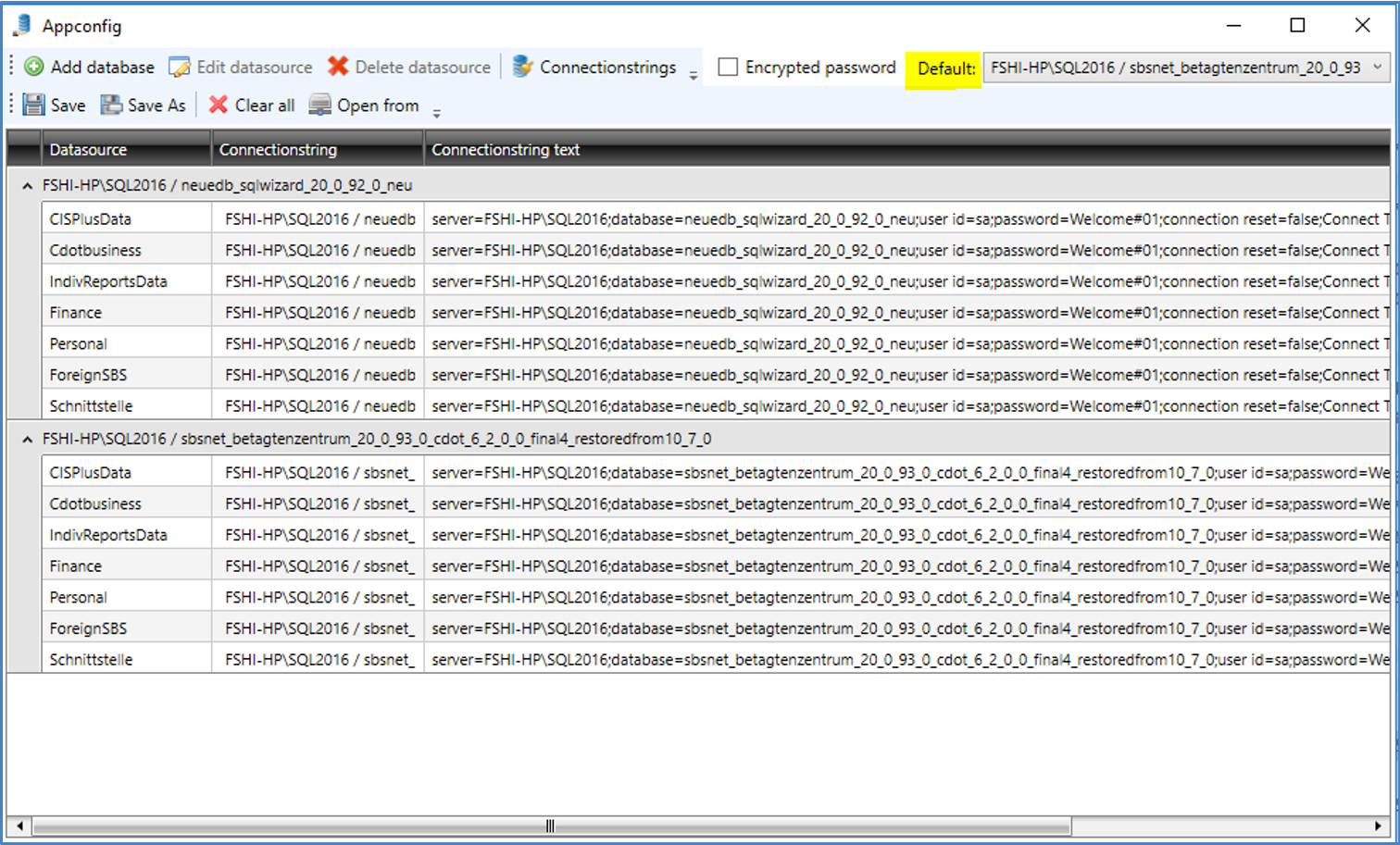Select Cdotbusiness row in the sbsnet group
The width and height of the screenshot is (1400, 845).
[716, 503]
